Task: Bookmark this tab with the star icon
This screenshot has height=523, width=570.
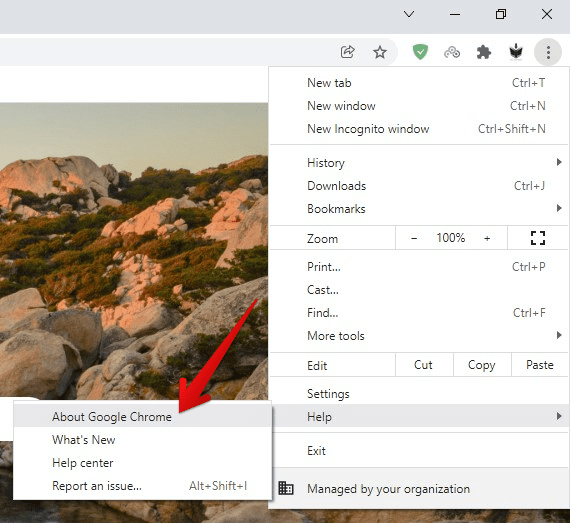Action: pos(380,52)
